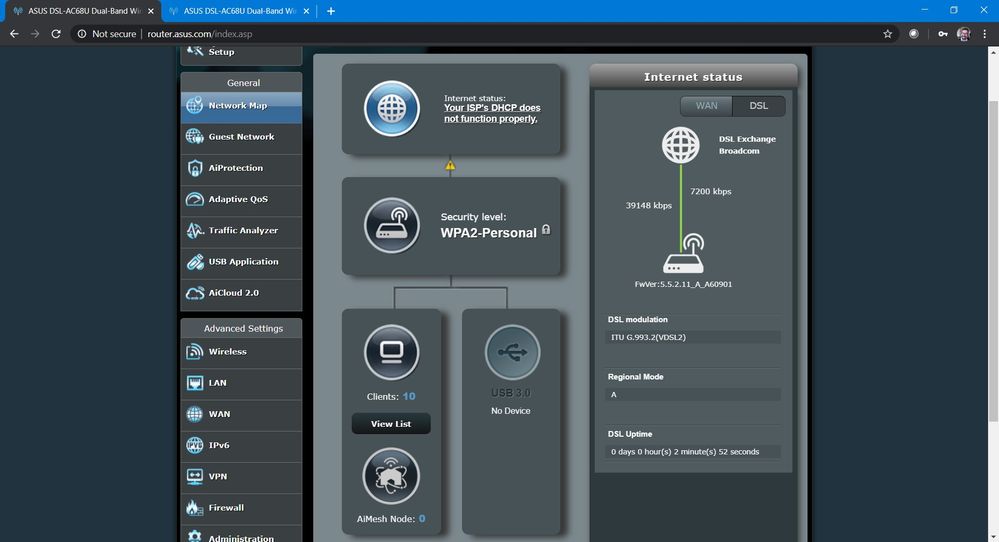The image size is (999, 542).
Task: Click View List button under Clients
Action: click(391, 424)
